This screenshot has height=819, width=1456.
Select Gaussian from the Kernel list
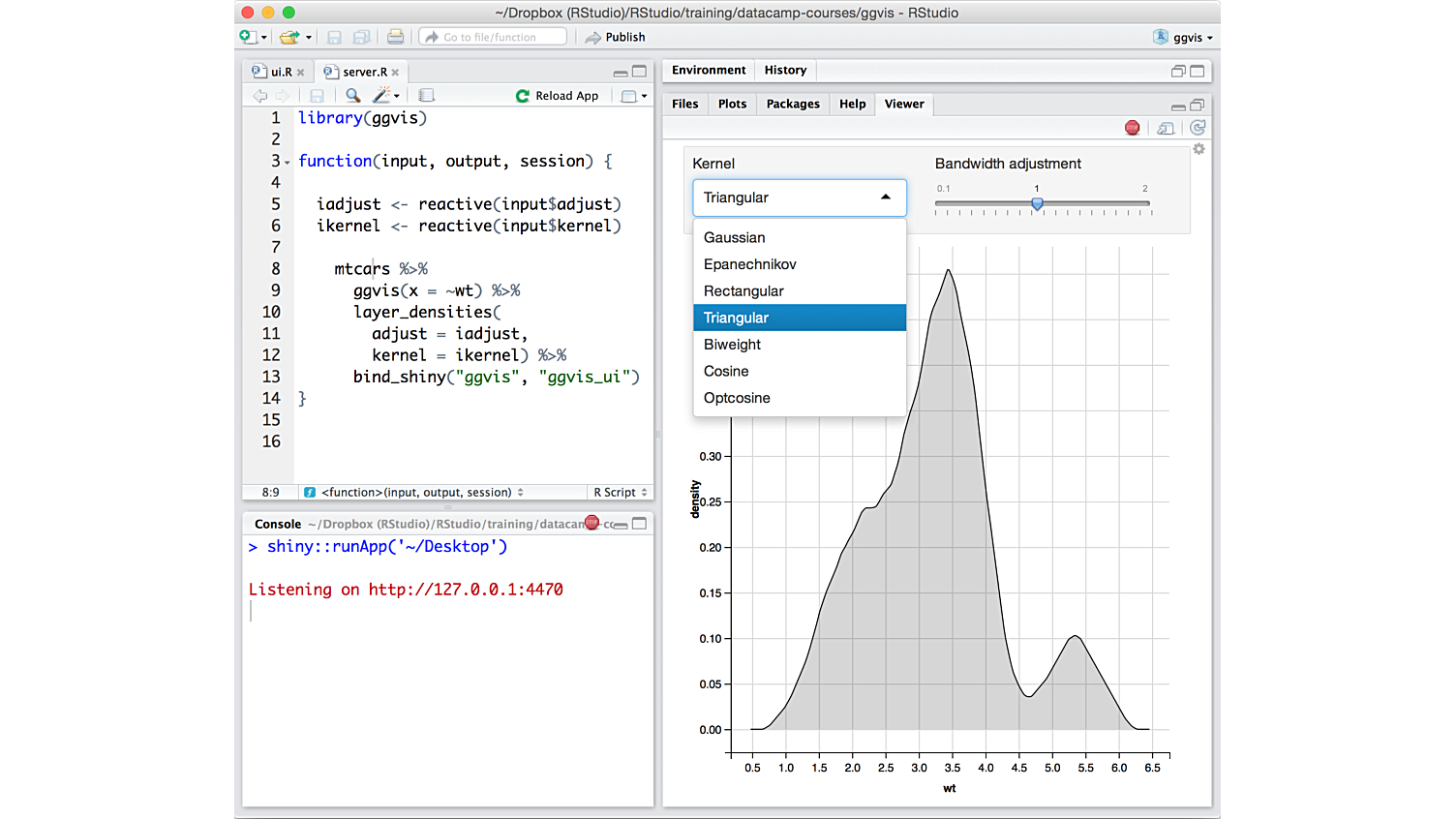pyautogui.click(x=734, y=237)
